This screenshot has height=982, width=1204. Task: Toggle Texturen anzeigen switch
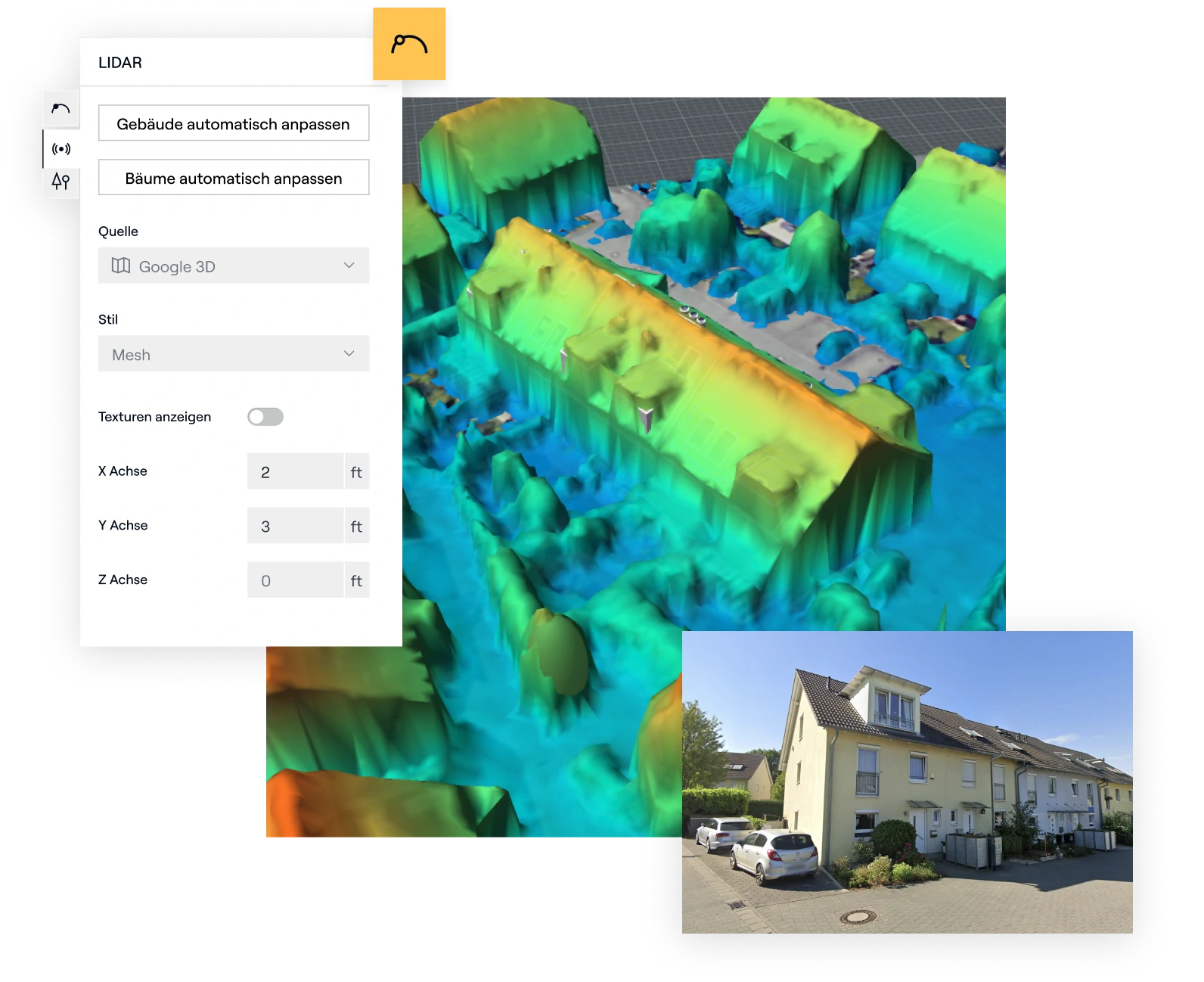pyautogui.click(x=265, y=417)
